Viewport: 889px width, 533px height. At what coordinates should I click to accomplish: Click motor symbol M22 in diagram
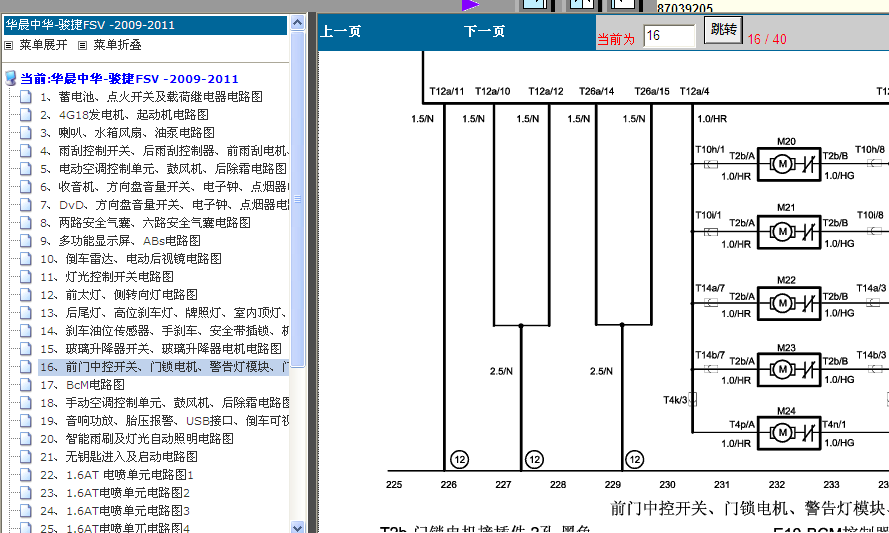789,303
